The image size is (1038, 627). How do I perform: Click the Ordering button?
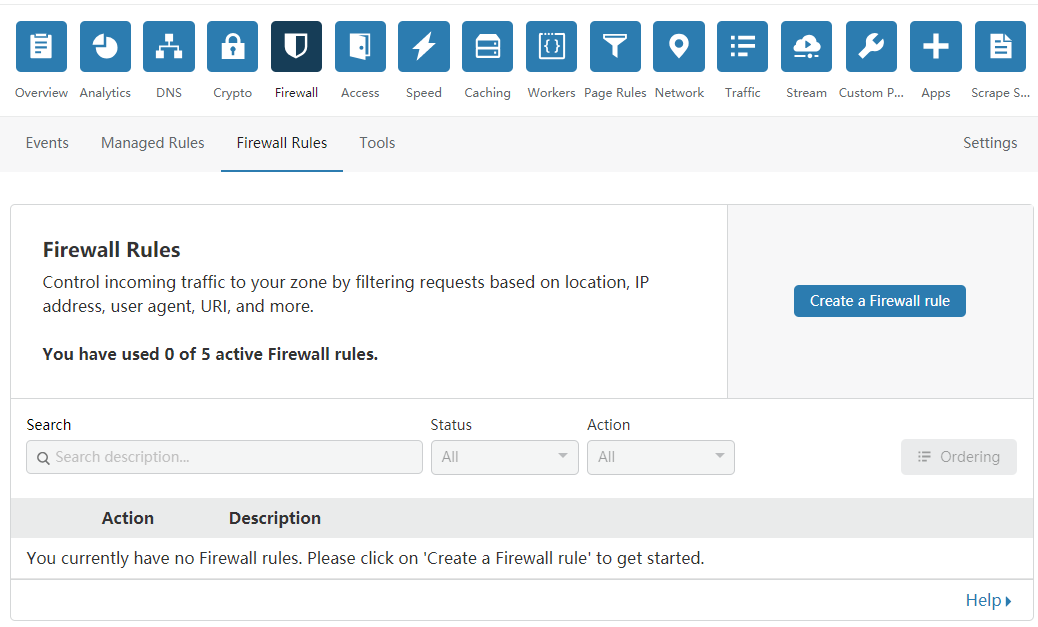pos(959,457)
